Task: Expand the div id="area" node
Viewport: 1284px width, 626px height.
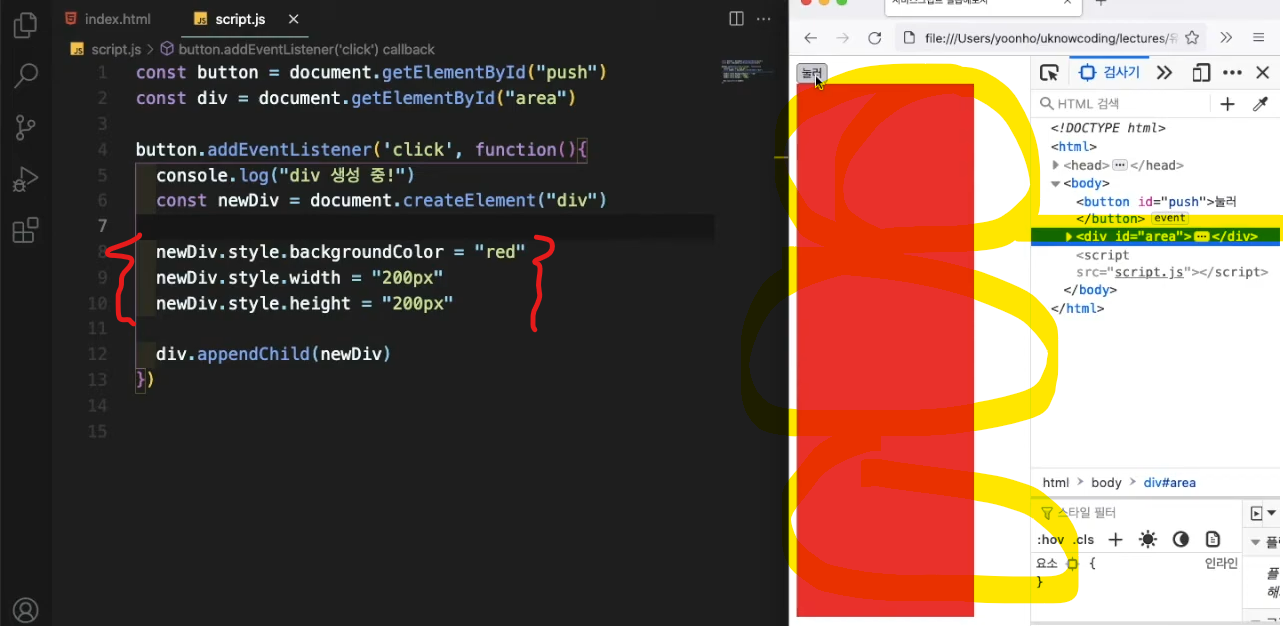Action: tap(1069, 237)
